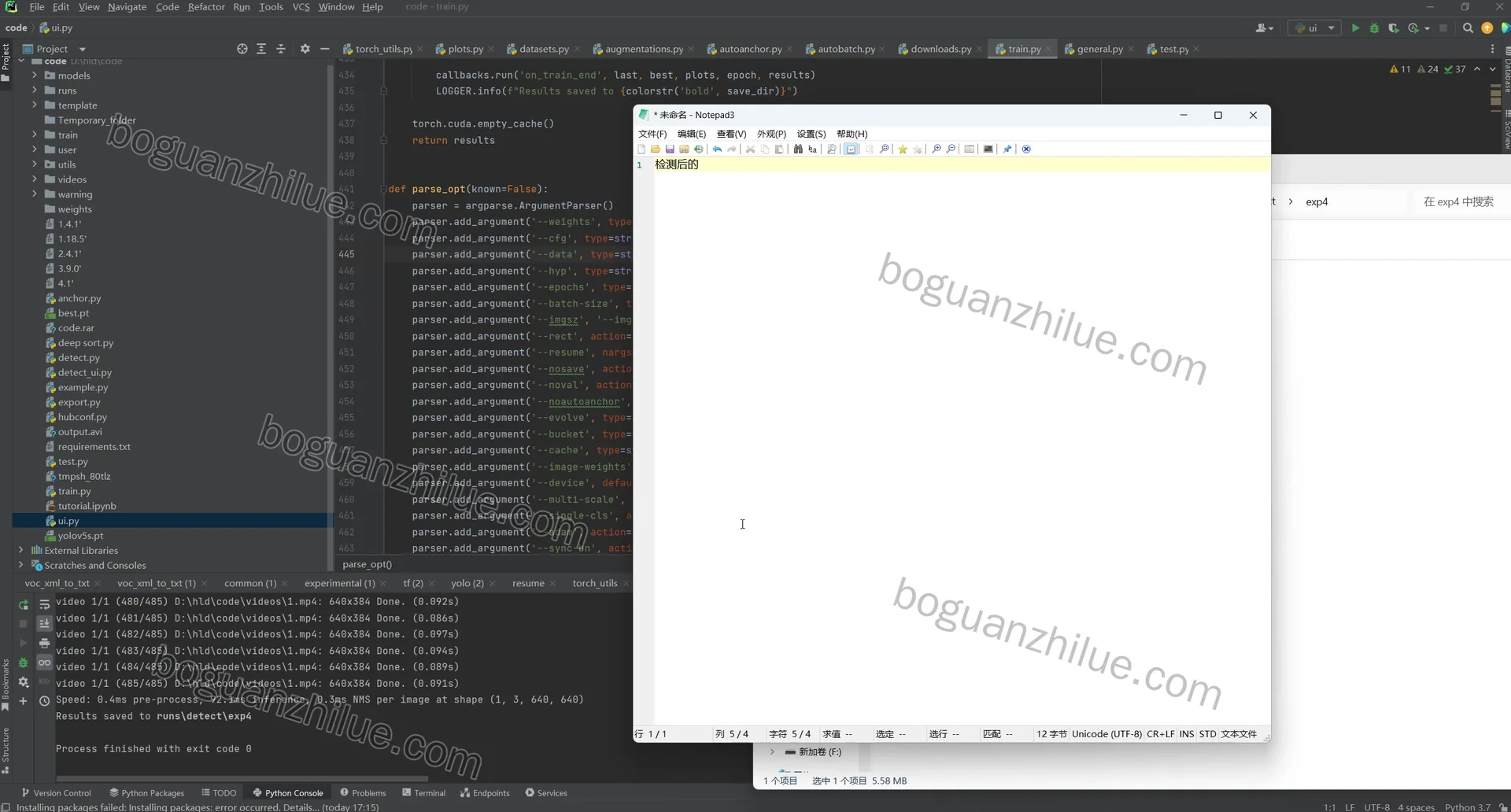Expand the utils folder
This screenshot has height=812, width=1511.
(35, 164)
